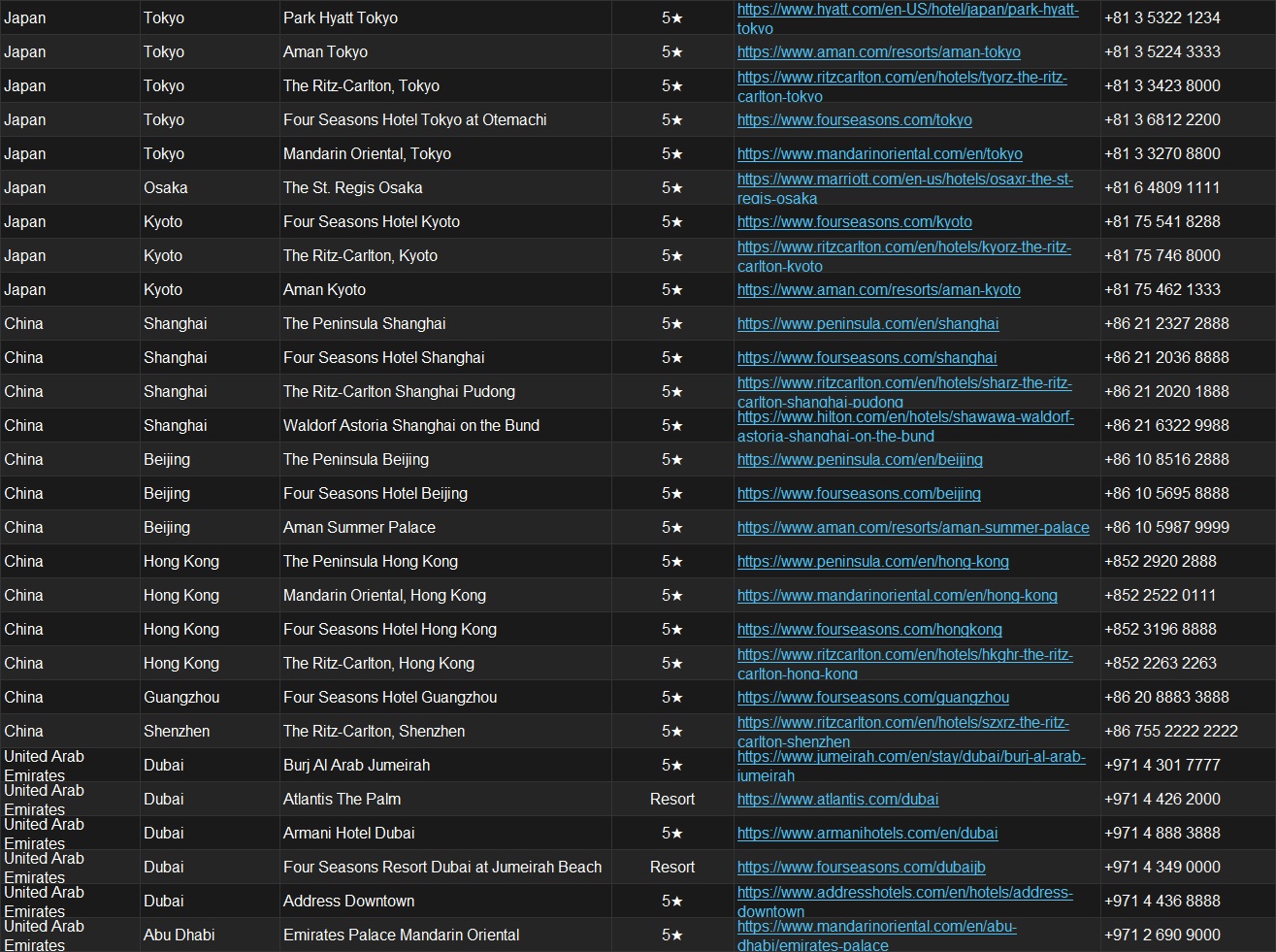The image size is (1276, 952).
Task: Follow the Ritz-Carlton Kyoto hotel URL
Action: pos(903,256)
